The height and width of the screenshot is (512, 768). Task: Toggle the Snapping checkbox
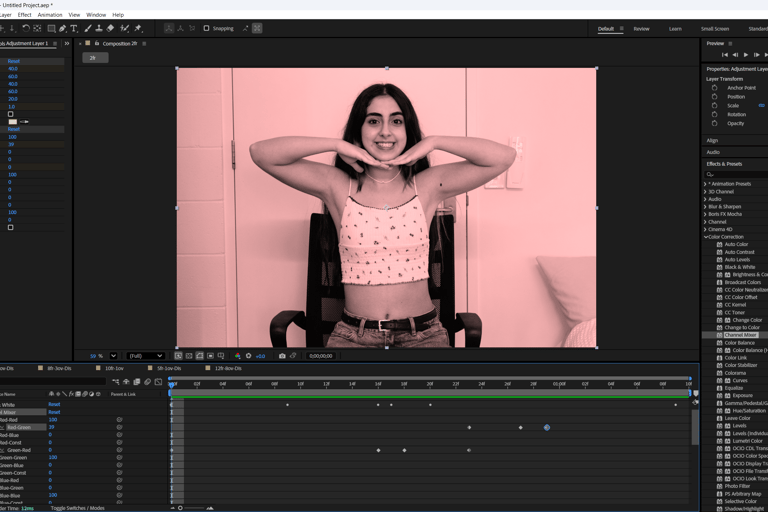click(206, 28)
